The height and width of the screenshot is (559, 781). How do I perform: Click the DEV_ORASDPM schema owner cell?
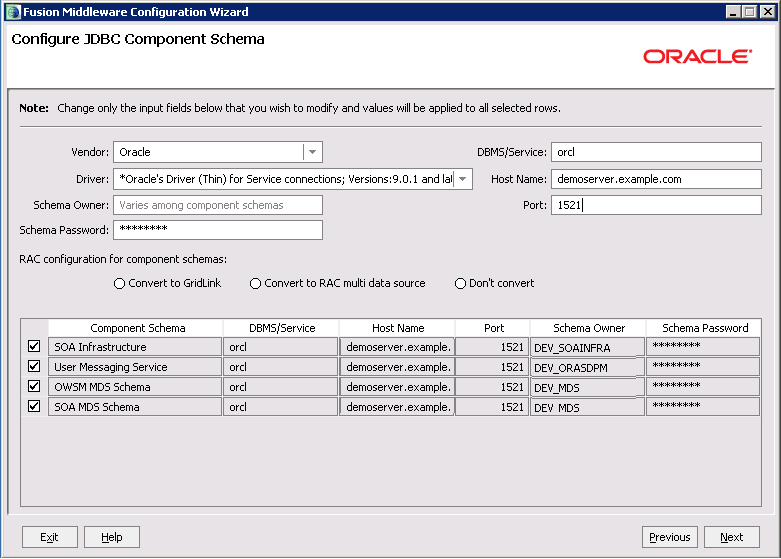pyautogui.click(x=587, y=367)
